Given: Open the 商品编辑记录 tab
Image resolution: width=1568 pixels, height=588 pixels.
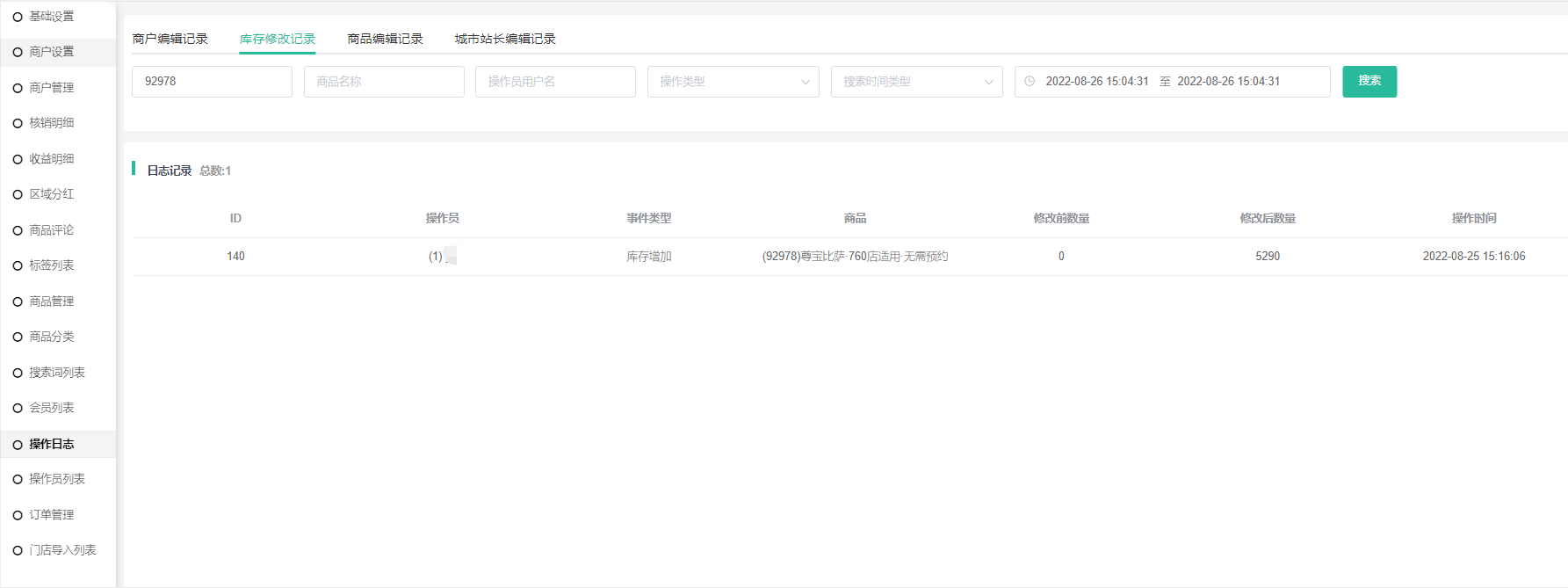Looking at the screenshot, I should click(x=385, y=39).
